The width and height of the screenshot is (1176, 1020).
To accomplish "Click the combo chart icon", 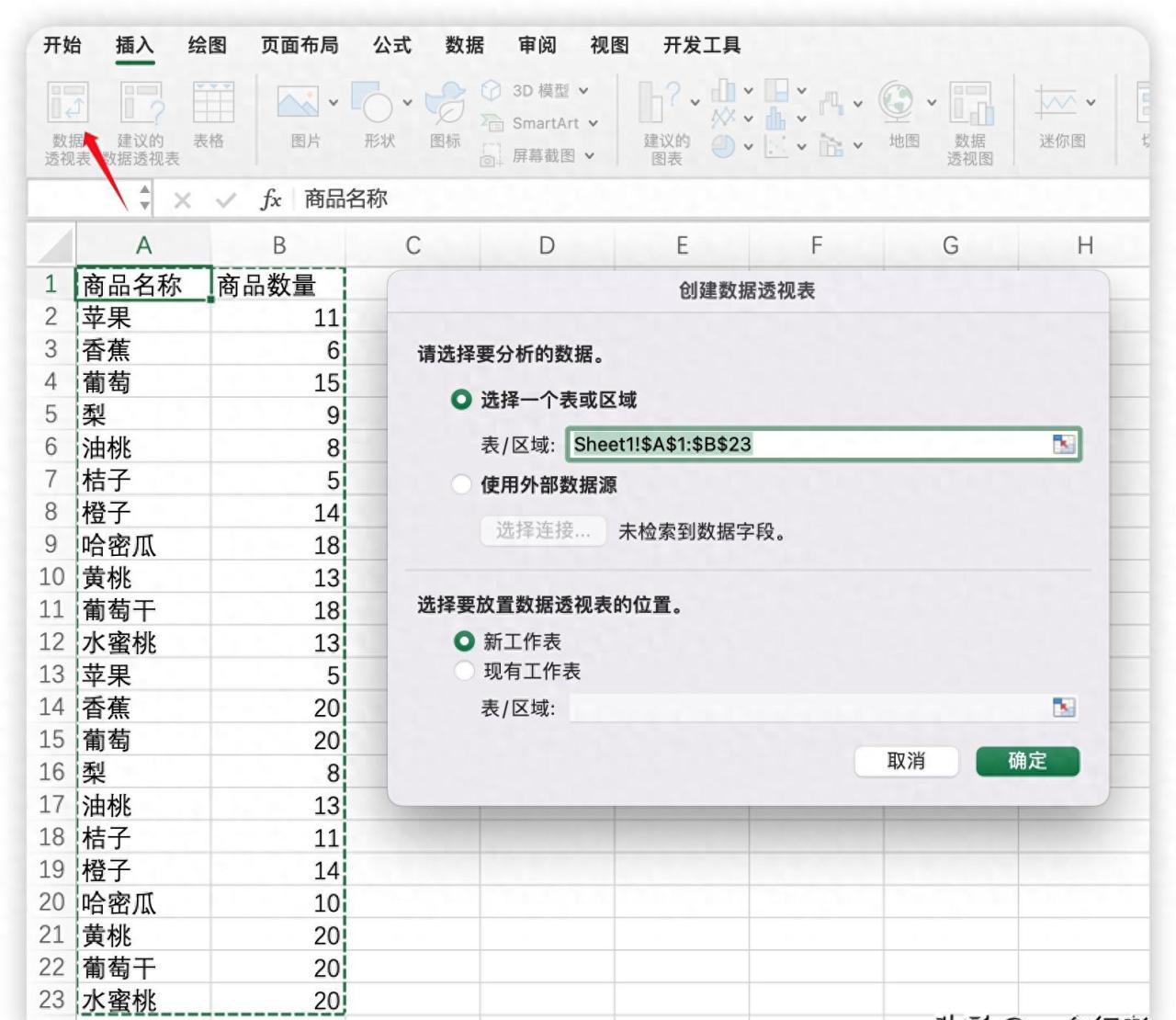I will point(831,145).
